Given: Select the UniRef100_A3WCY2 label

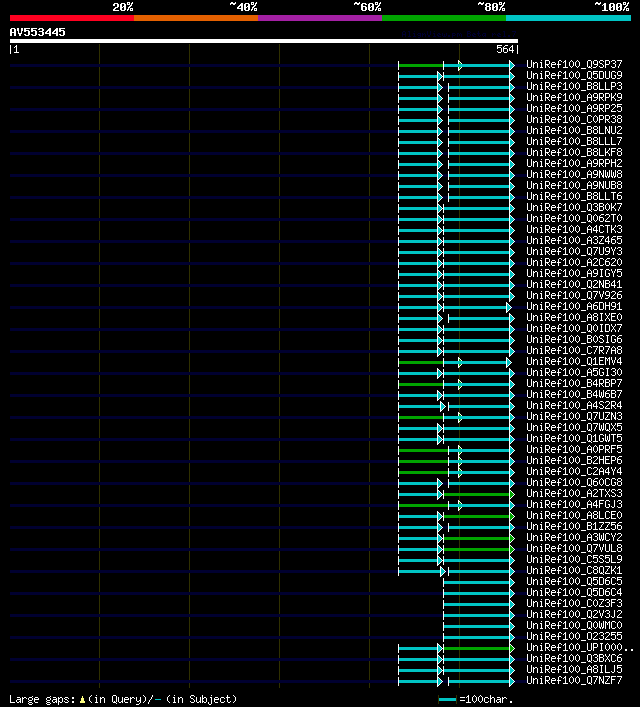Looking at the screenshot, I should coord(574,537).
